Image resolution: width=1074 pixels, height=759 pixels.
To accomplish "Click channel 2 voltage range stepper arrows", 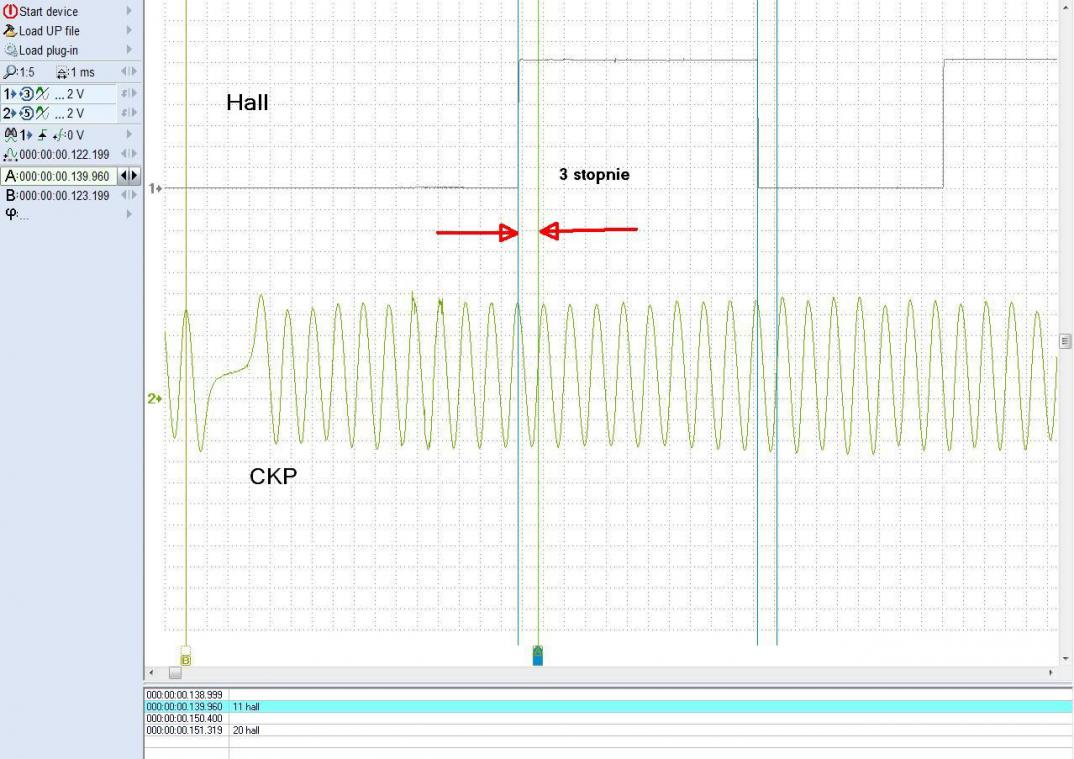I will click(129, 112).
